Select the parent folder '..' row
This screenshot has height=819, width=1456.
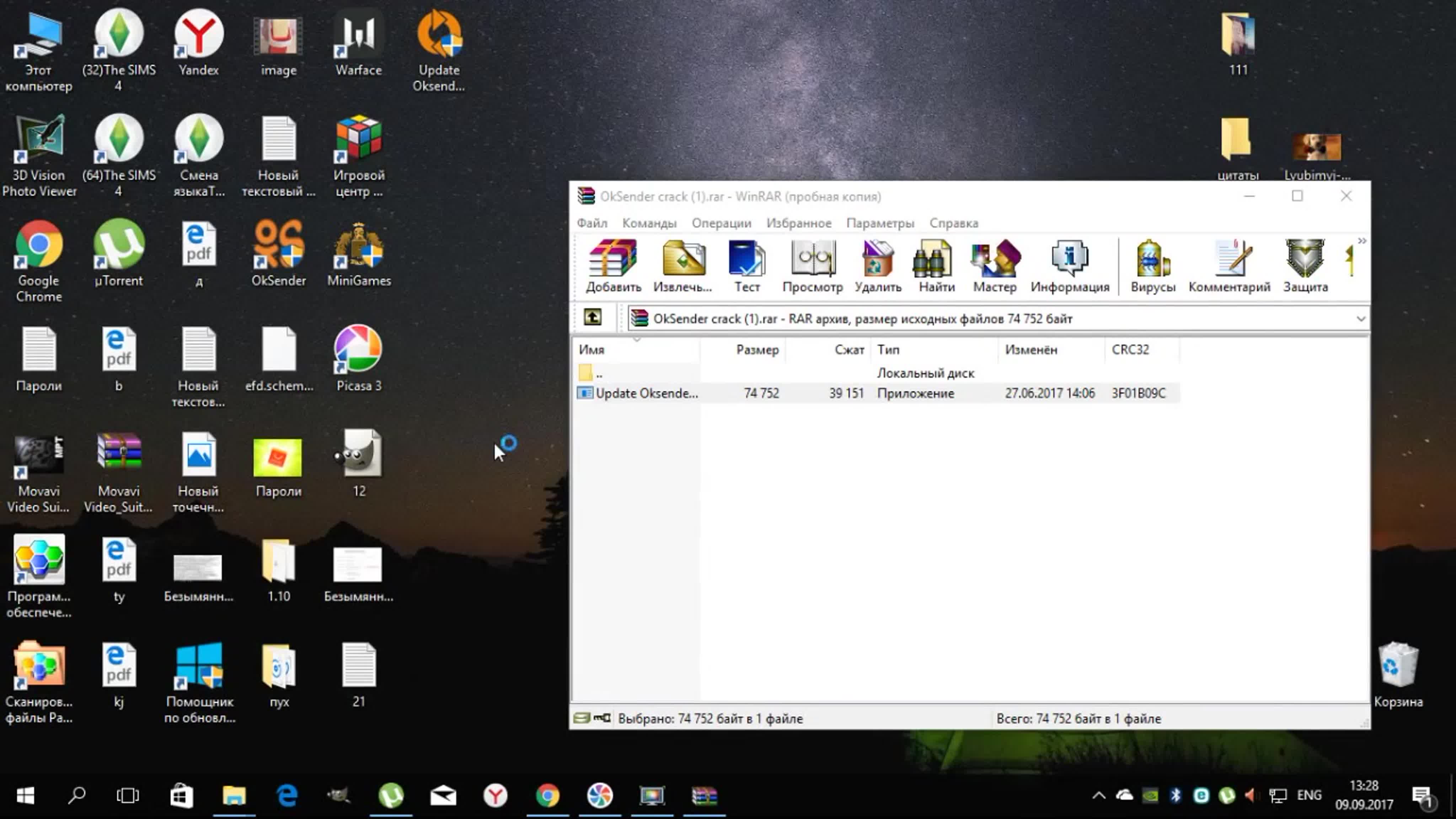[877, 373]
